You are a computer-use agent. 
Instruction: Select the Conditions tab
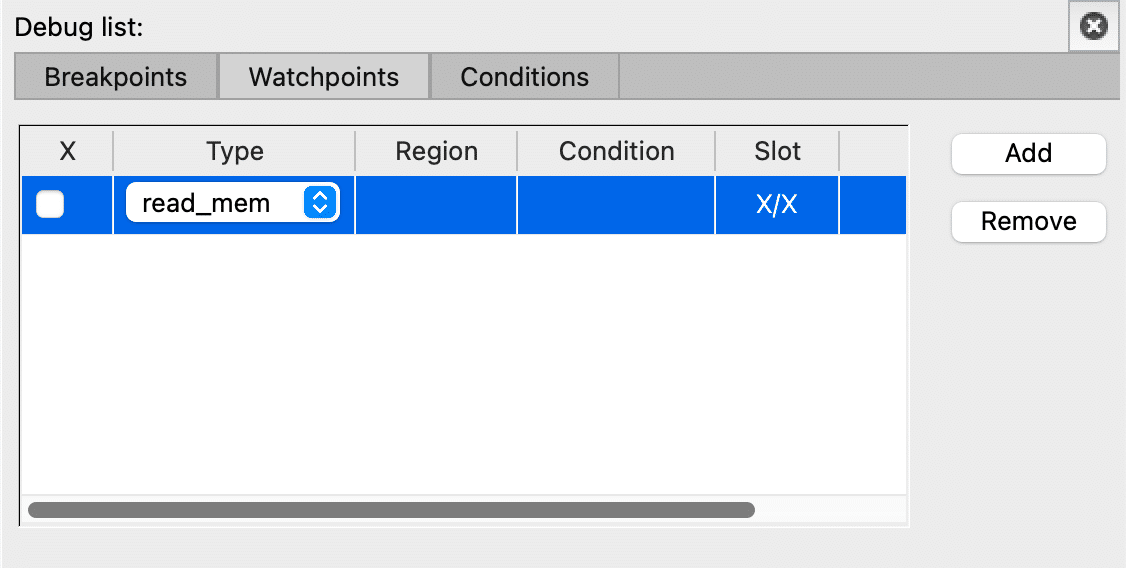[x=524, y=77]
